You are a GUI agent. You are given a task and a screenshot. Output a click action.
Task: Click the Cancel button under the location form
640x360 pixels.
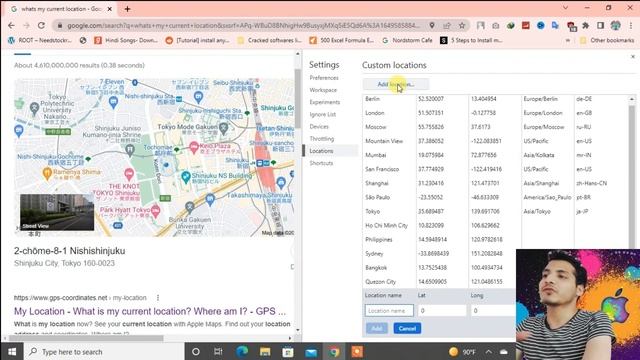pos(407,328)
